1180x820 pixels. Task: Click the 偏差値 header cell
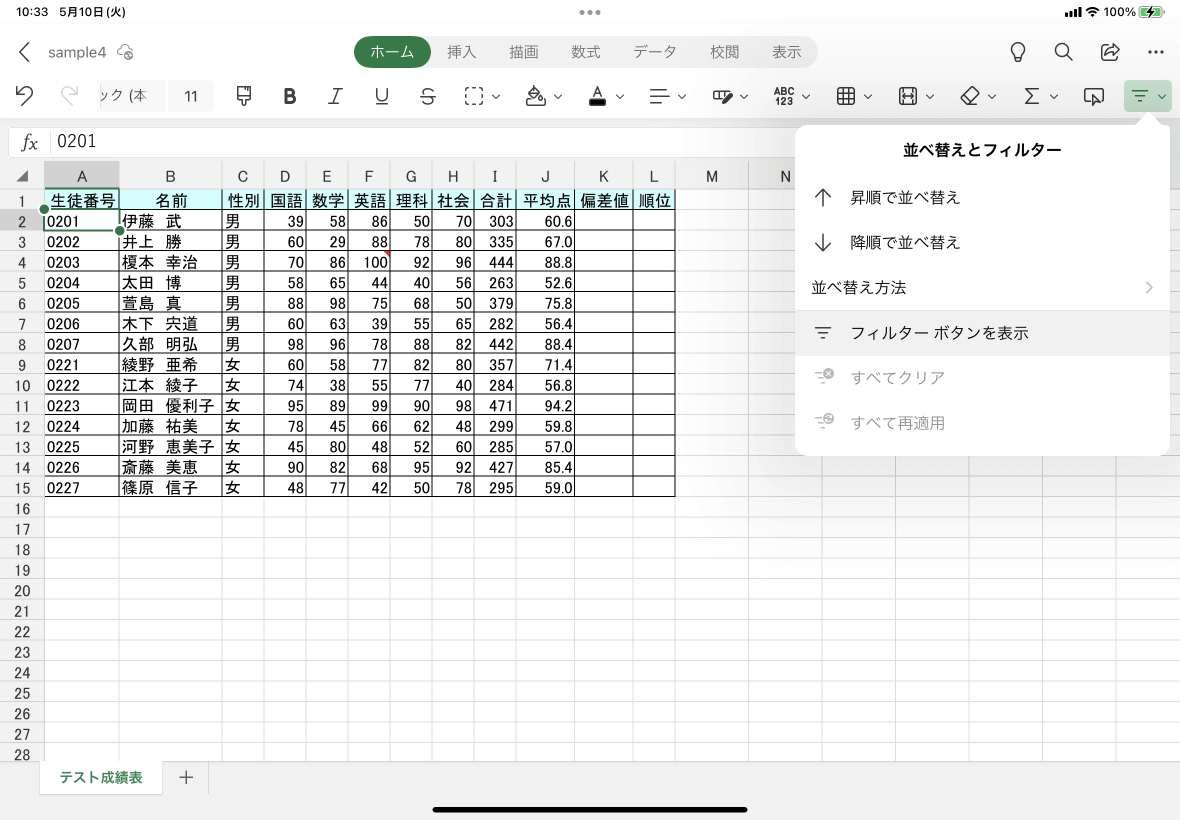pyautogui.click(x=604, y=200)
